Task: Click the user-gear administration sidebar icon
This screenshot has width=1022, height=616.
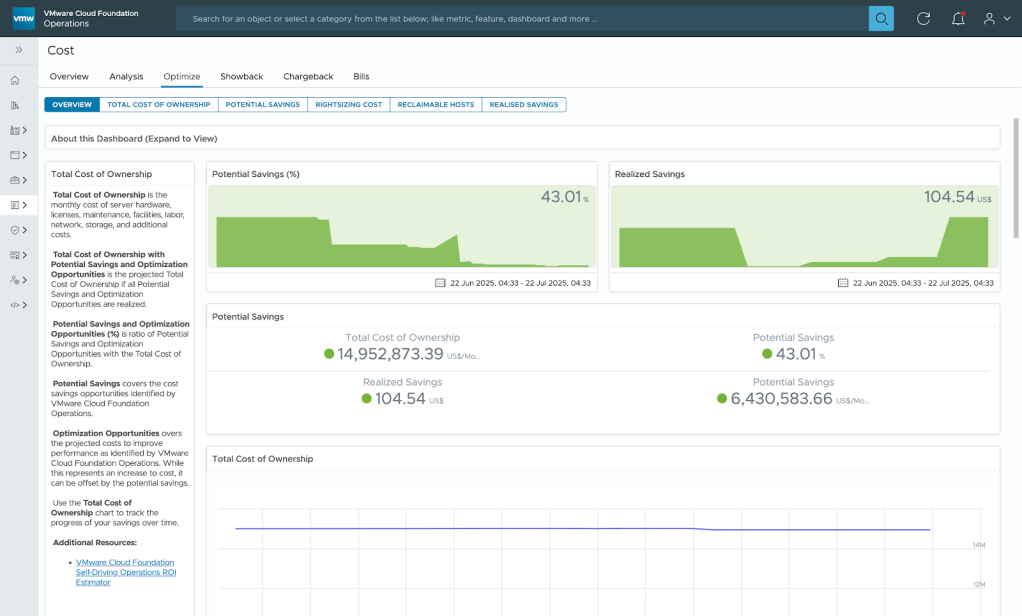Action: click(15, 280)
